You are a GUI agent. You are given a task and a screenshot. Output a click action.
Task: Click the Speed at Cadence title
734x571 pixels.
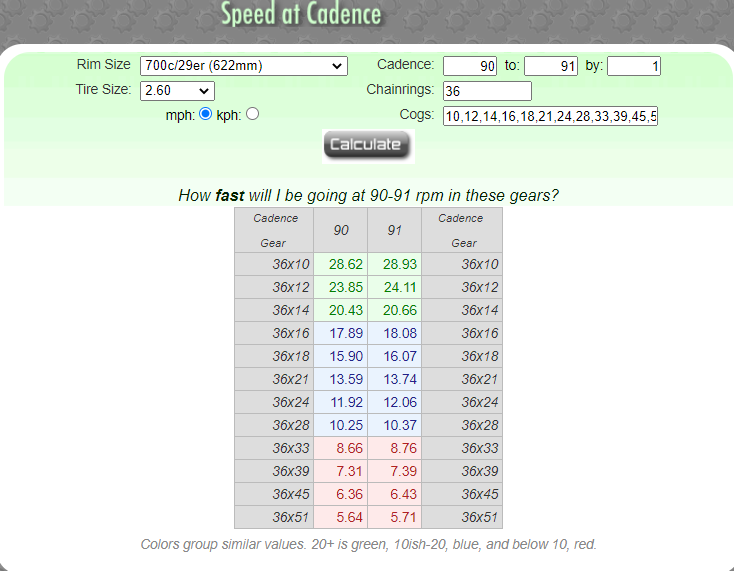[301, 15]
